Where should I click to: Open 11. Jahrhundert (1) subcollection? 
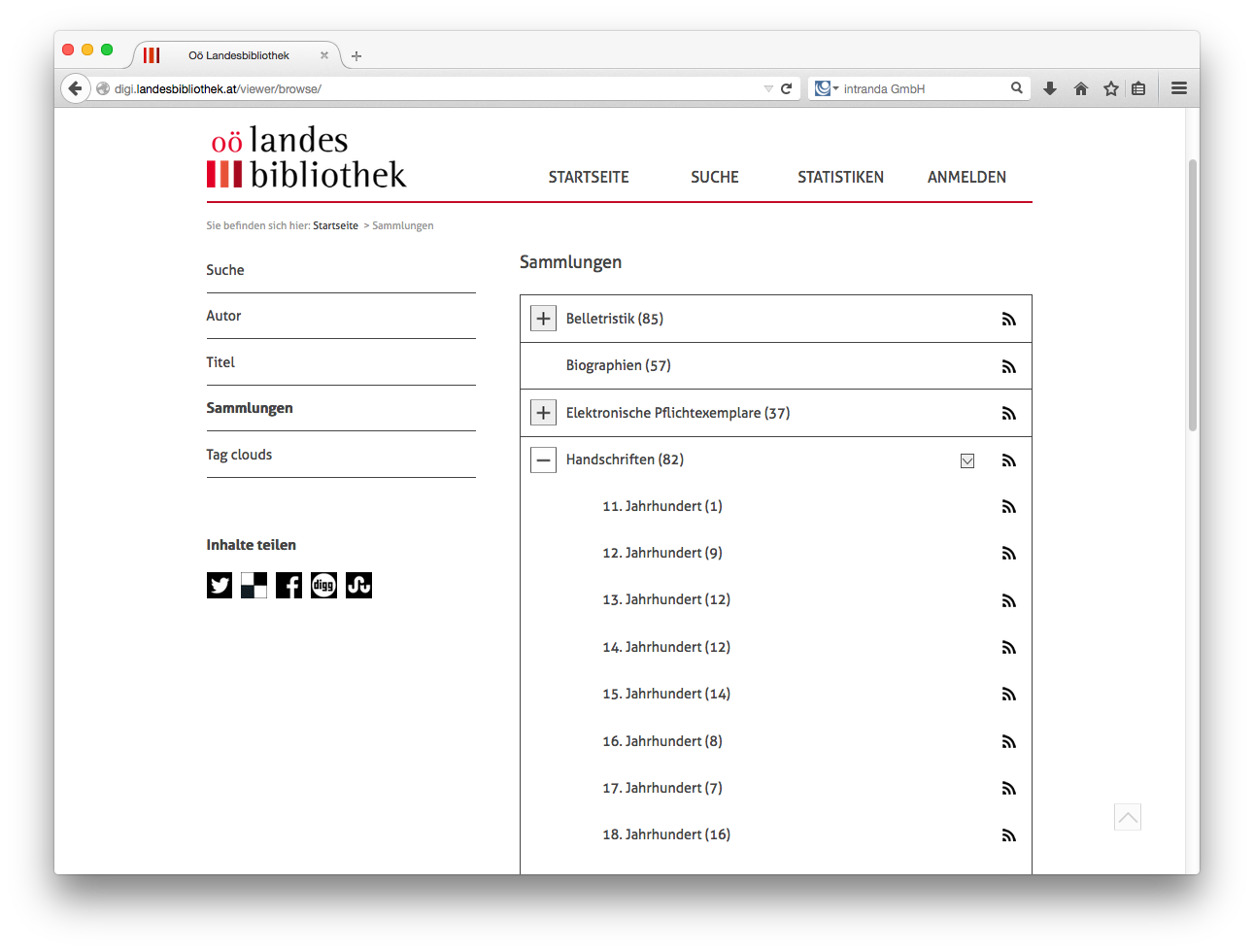[662, 506]
